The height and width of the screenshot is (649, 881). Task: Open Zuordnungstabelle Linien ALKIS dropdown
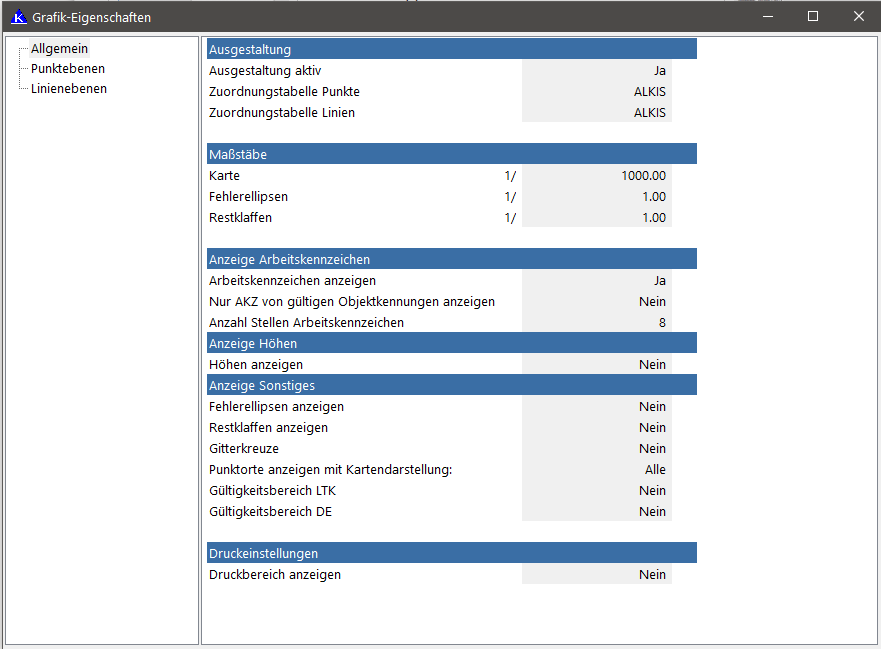597,113
